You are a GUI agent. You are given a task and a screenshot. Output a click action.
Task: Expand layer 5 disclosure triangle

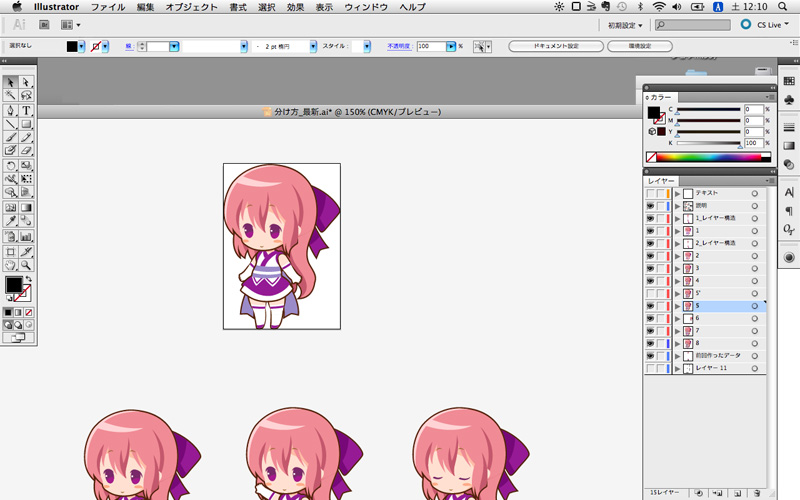pyautogui.click(x=678, y=306)
